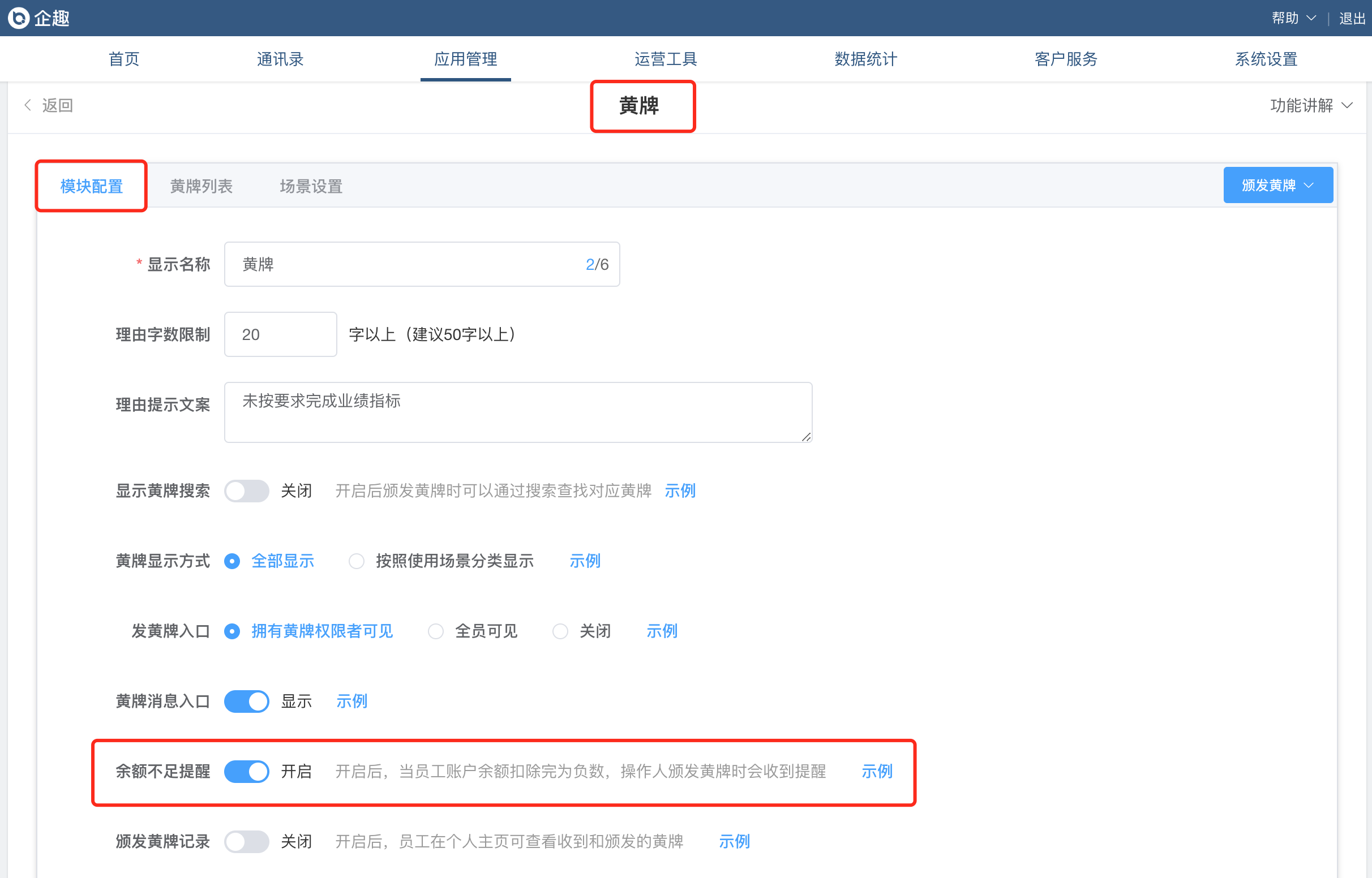1372x878 pixels.
Task: View 示例 link beside 显示黄牌搜索
Action: pyautogui.click(x=680, y=490)
